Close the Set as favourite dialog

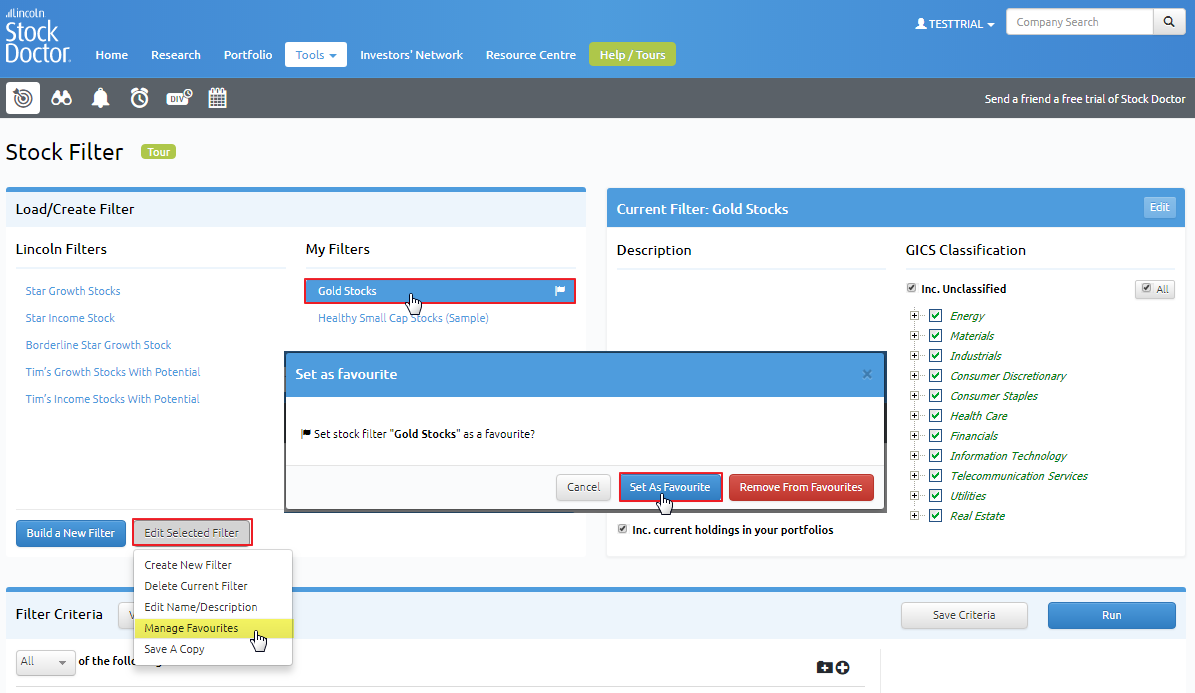pos(867,374)
